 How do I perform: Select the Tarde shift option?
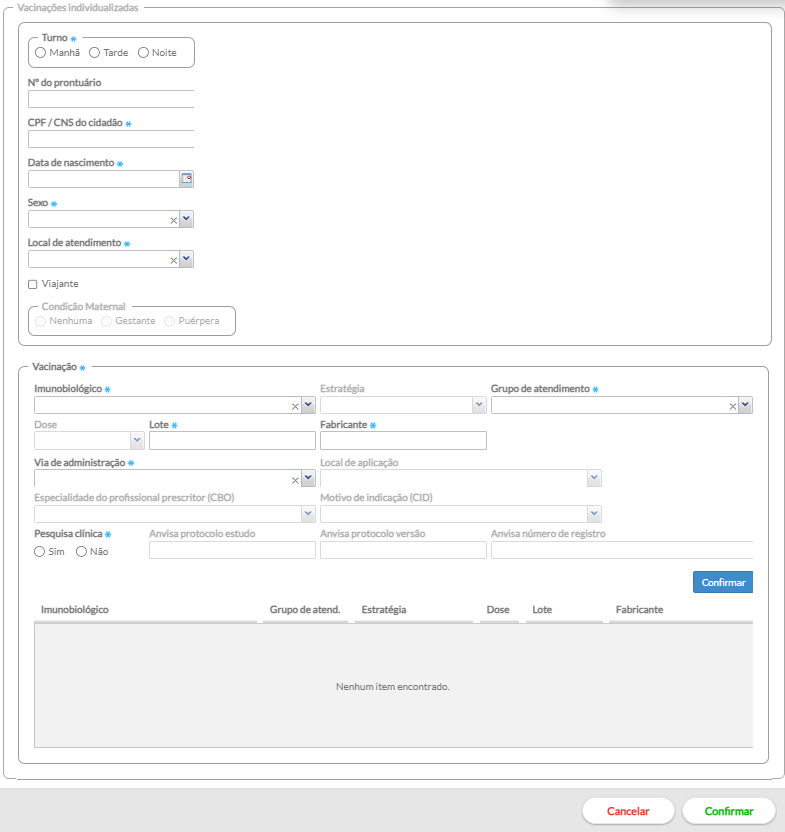pos(95,52)
